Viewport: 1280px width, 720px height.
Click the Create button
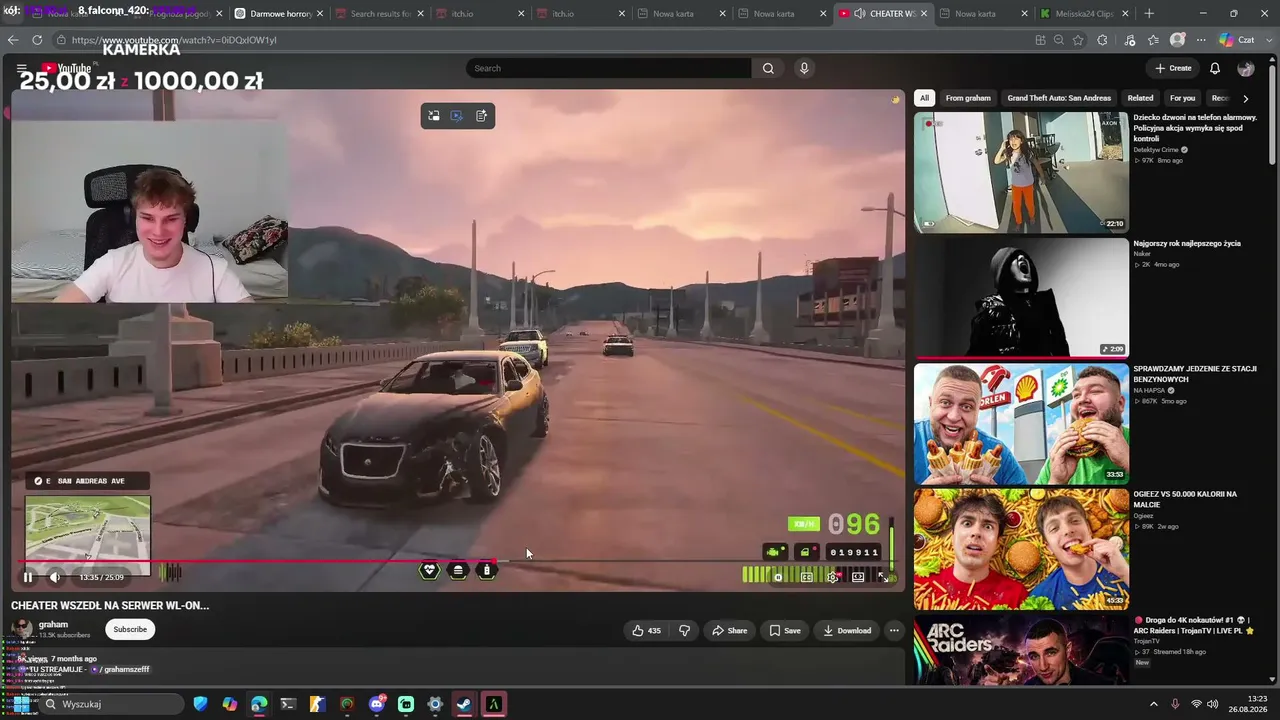pos(1173,68)
